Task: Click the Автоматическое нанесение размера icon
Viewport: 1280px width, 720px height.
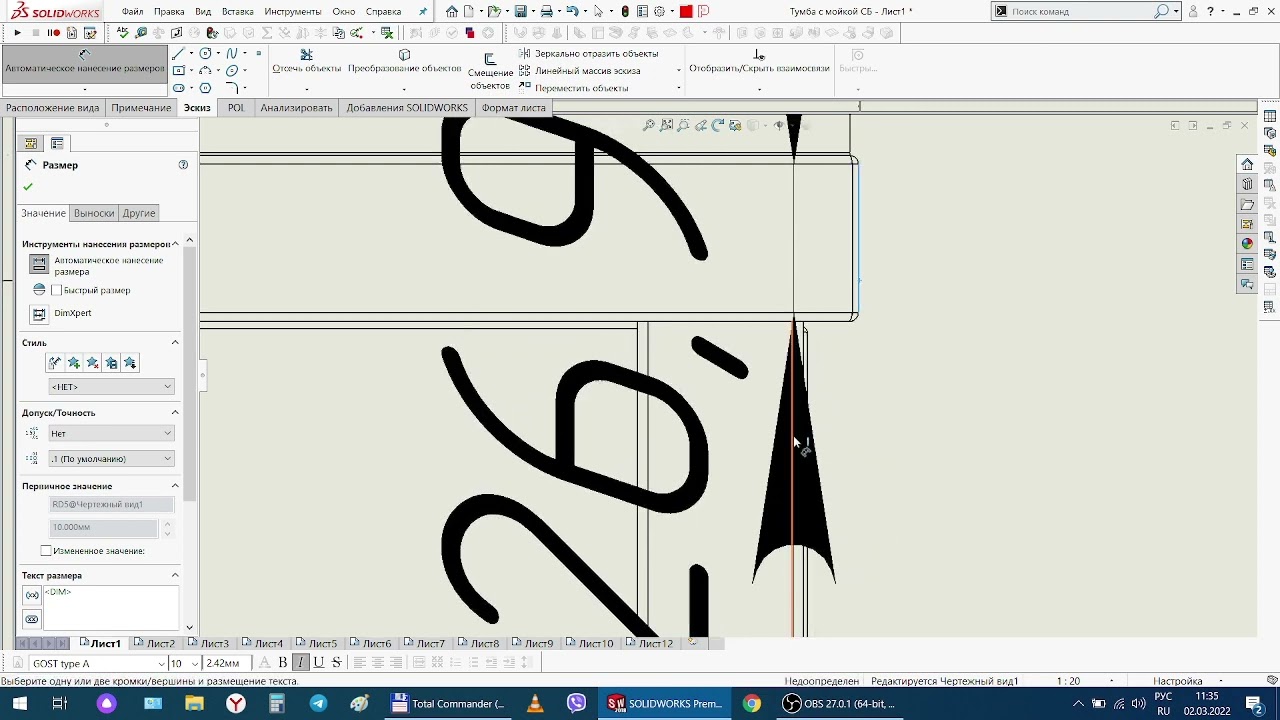Action: pyautogui.click(x=39, y=264)
